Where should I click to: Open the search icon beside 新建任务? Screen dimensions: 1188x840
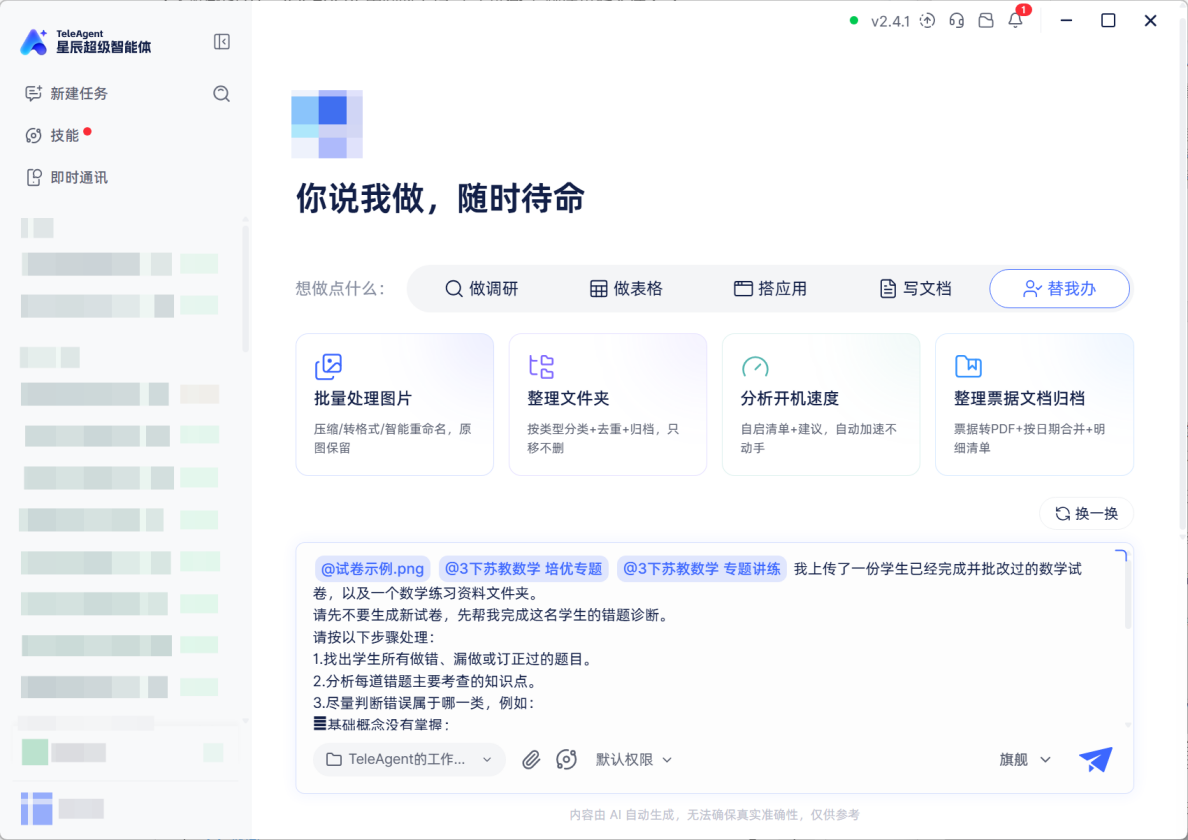tap(221, 94)
